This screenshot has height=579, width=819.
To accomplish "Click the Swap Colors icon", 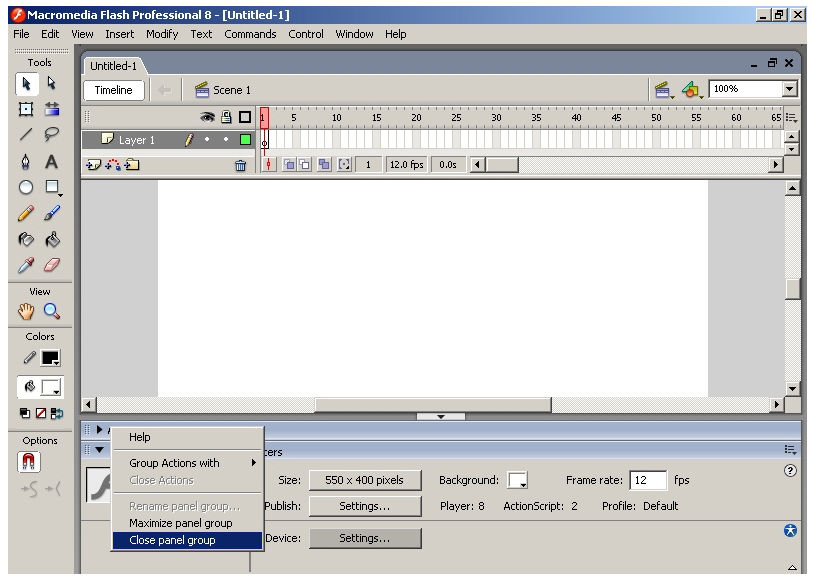I will [x=57, y=413].
